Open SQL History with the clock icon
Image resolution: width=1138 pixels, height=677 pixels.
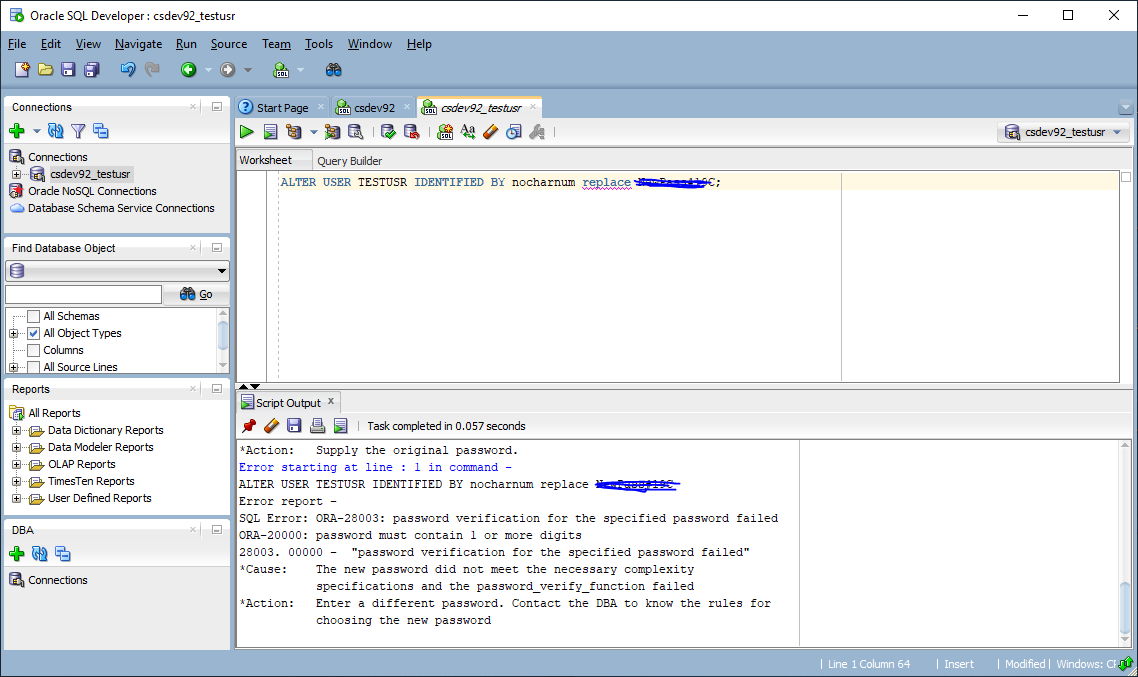[x=513, y=132]
